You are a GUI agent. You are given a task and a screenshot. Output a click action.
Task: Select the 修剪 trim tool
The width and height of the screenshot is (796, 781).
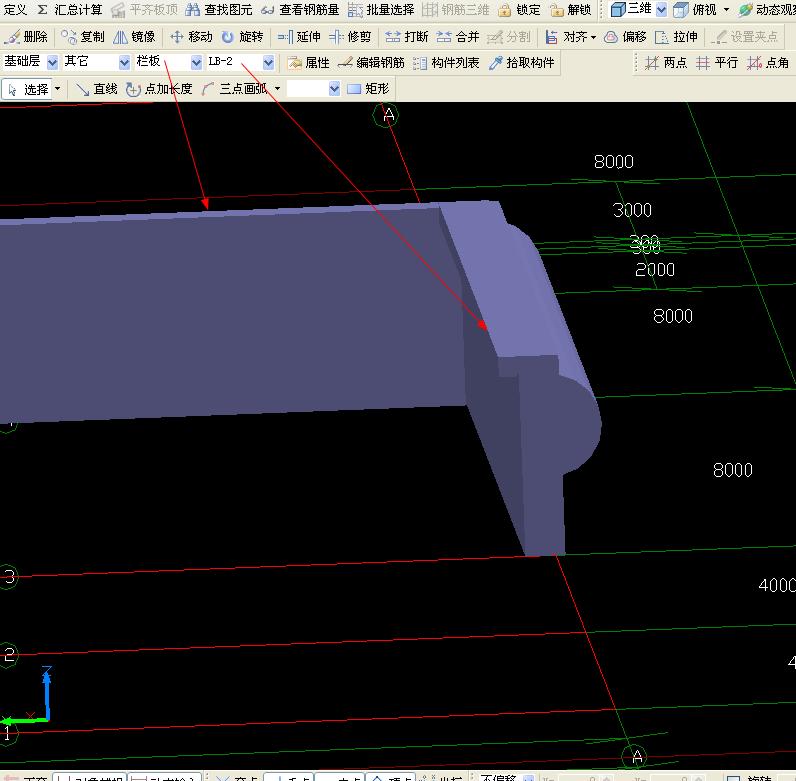350,37
